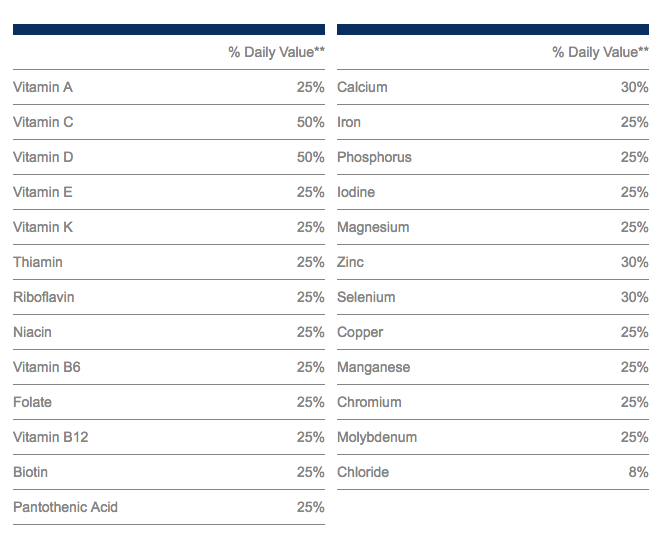Select the Zinc 30% value
The width and height of the screenshot is (664, 541).
click(634, 262)
